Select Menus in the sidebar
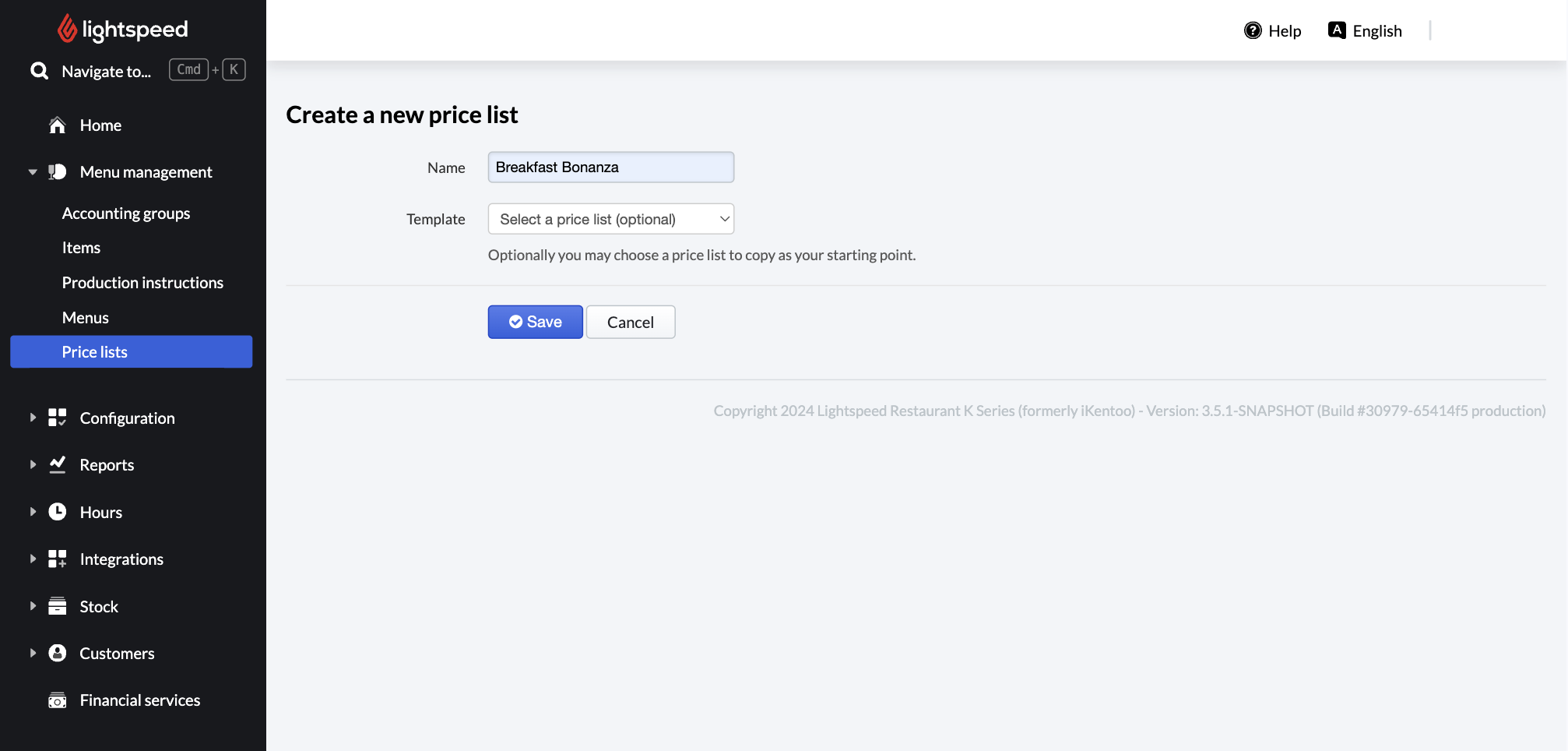 tap(86, 318)
